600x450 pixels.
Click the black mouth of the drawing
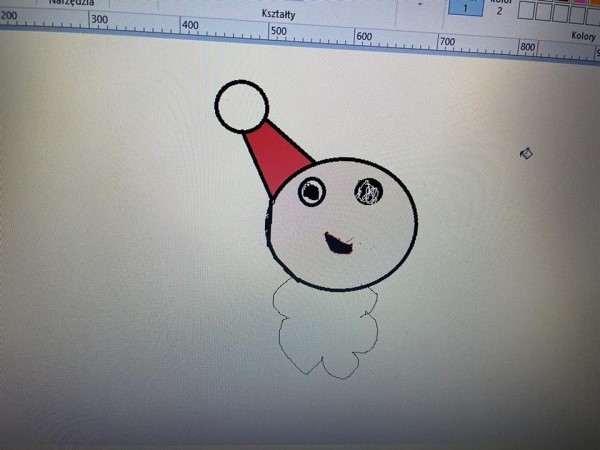click(337, 244)
